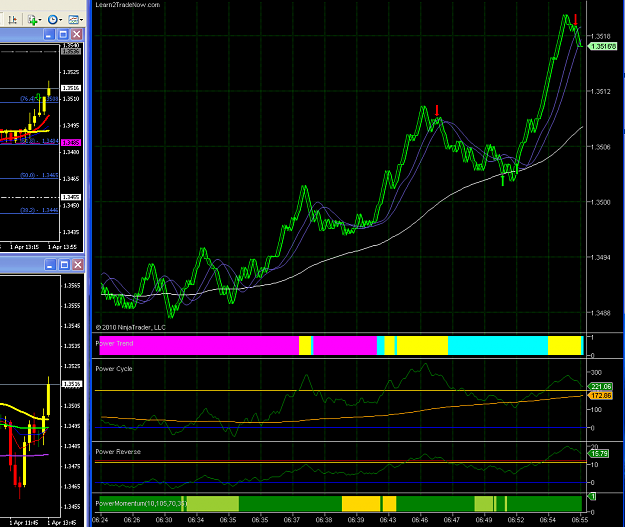The height and width of the screenshot is (527, 625).
Task: Maximize the upper left chart window
Action: pyautogui.click(x=63, y=34)
